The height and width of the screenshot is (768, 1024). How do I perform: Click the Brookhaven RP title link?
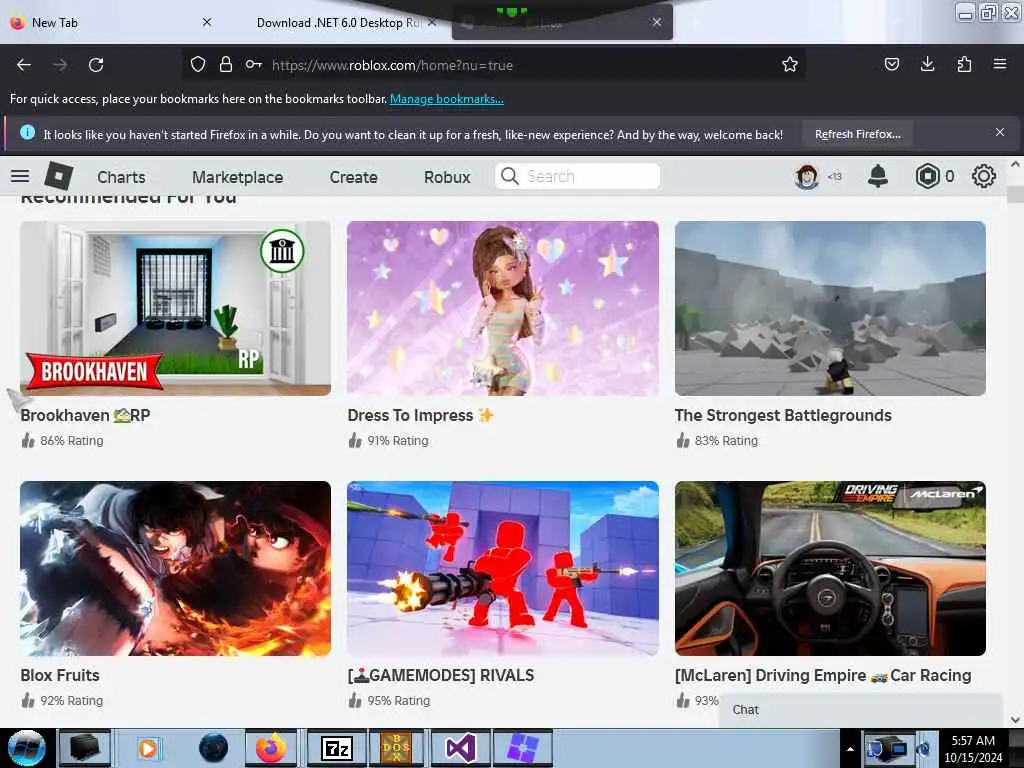pos(86,415)
